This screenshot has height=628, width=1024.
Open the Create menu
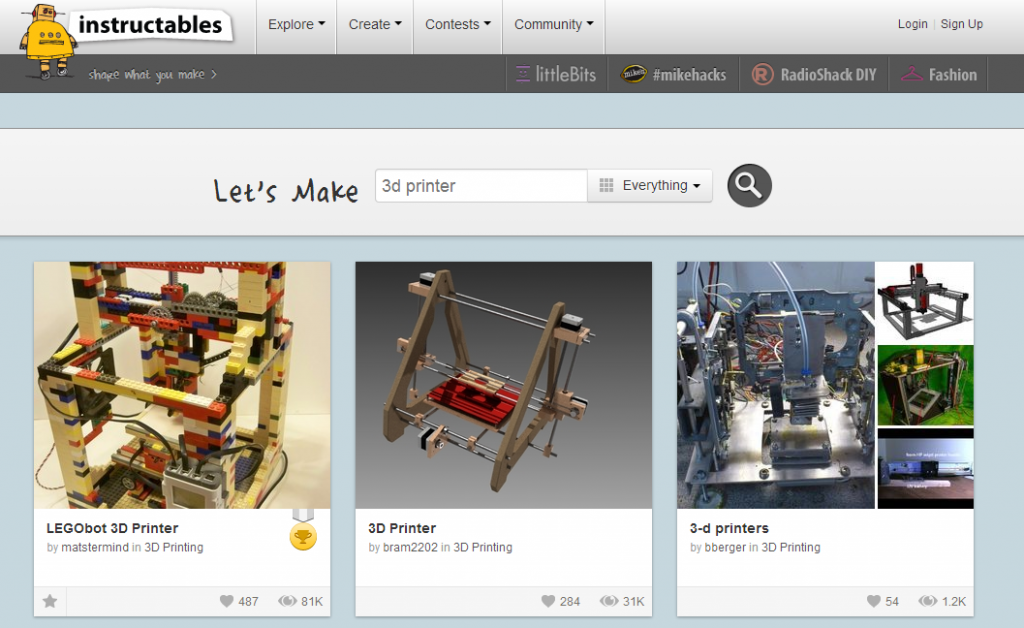click(374, 24)
